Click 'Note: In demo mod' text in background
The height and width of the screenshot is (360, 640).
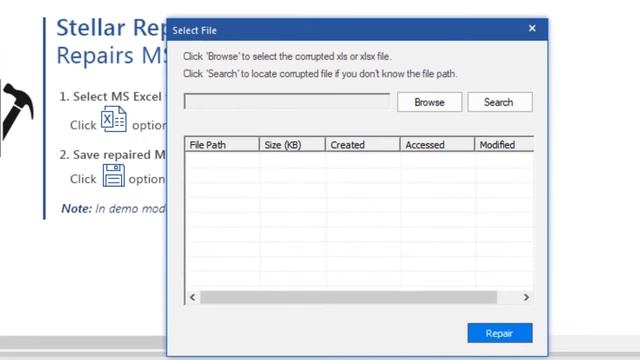(113, 209)
